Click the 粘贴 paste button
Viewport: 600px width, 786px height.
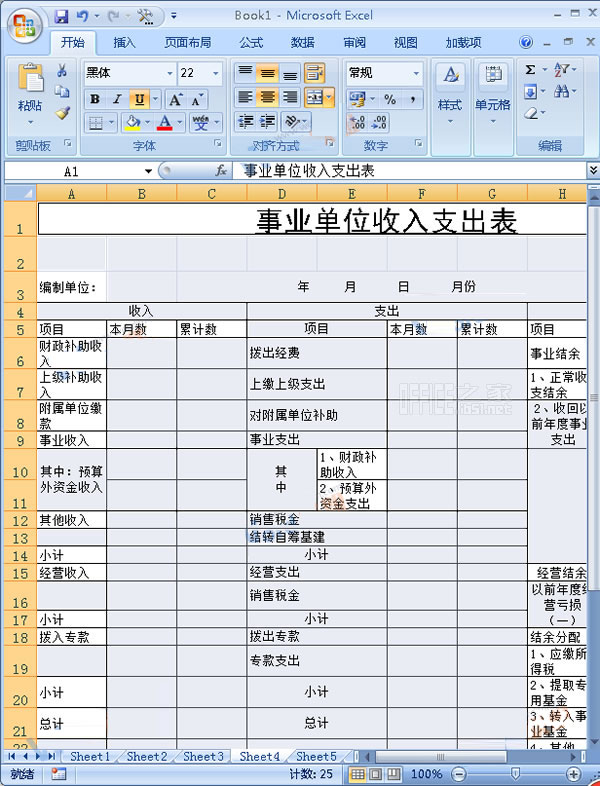coord(30,90)
